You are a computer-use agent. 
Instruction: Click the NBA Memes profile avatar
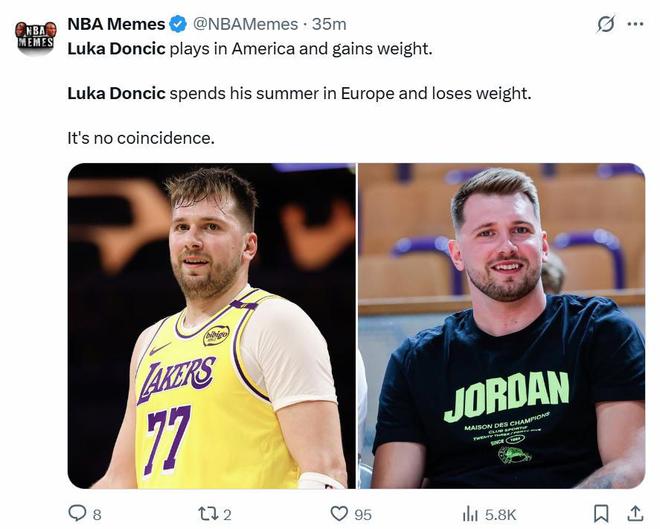pos(36,37)
